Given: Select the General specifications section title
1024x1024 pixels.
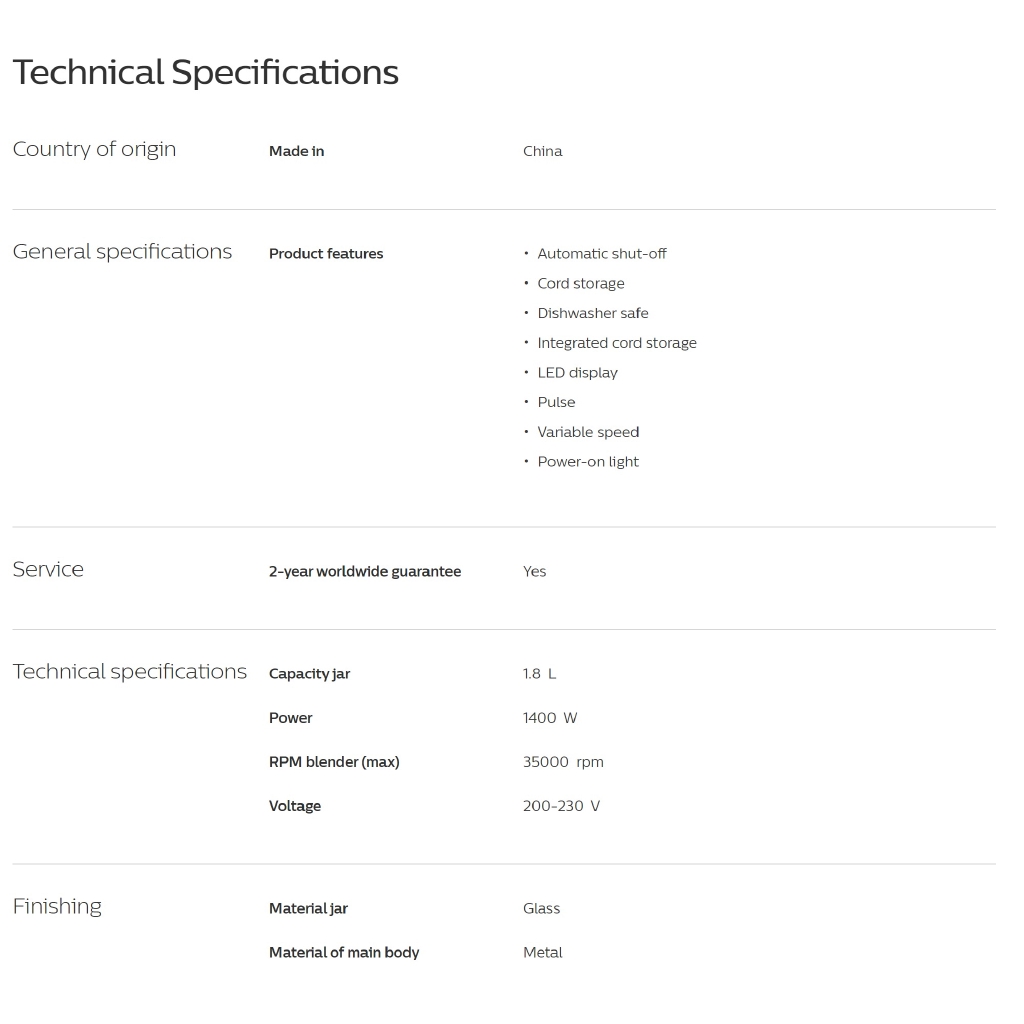Looking at the screenshot, I should [122, 252].
